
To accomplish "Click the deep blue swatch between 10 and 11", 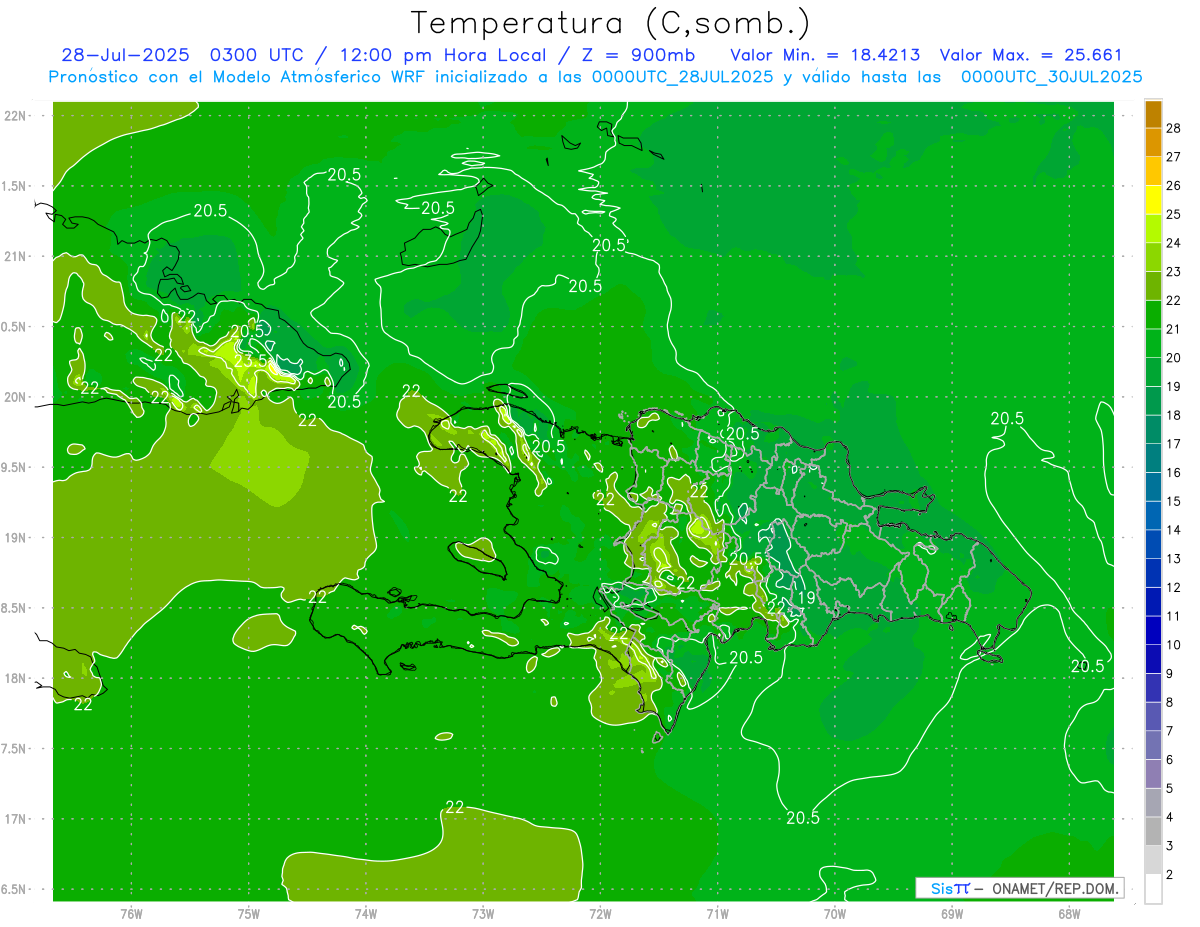I will (x=1153, y=630).
